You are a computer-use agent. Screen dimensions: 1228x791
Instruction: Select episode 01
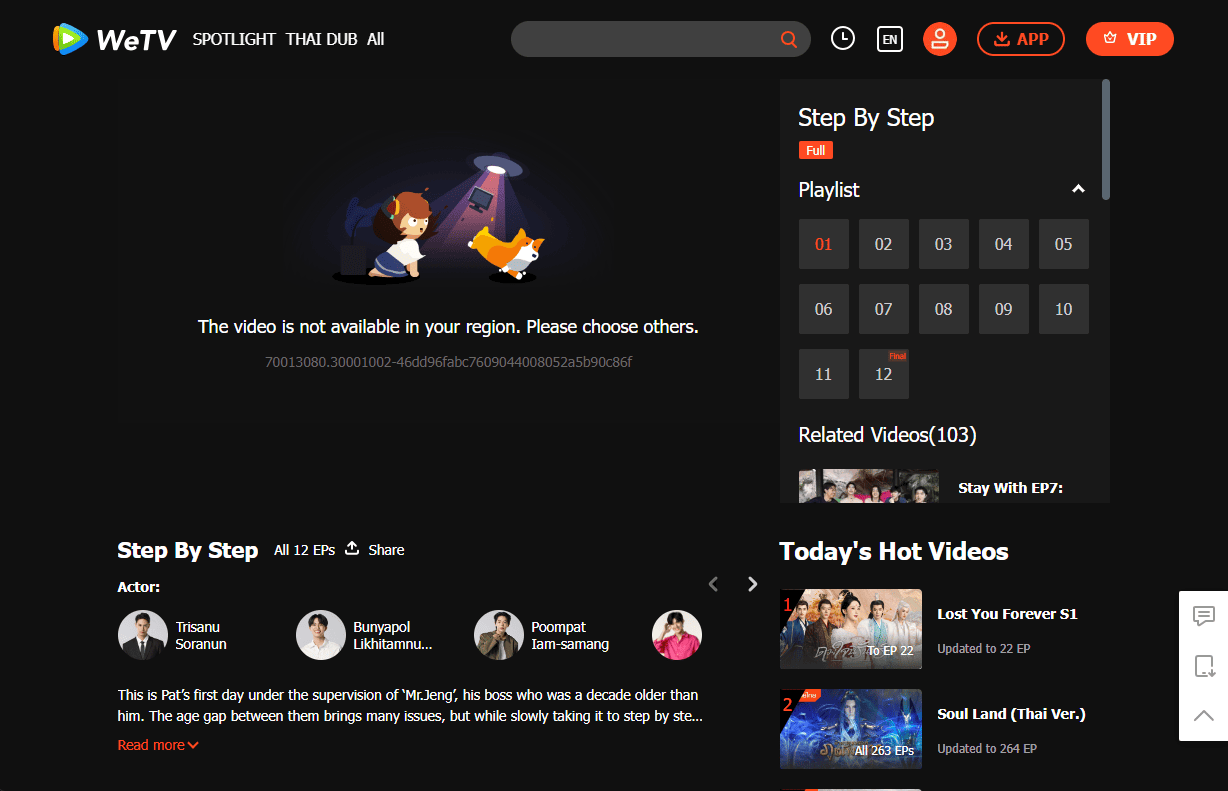tap(824, 244)
